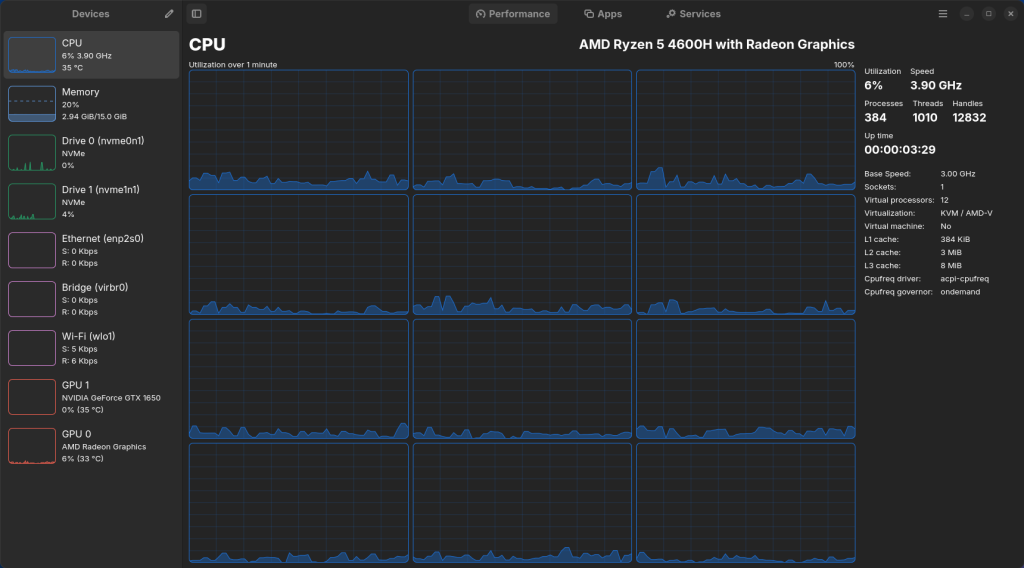1024x568 pixels.
Task: Click the edit pencil icon beside Devices
Action: click(x=169, y=14)
